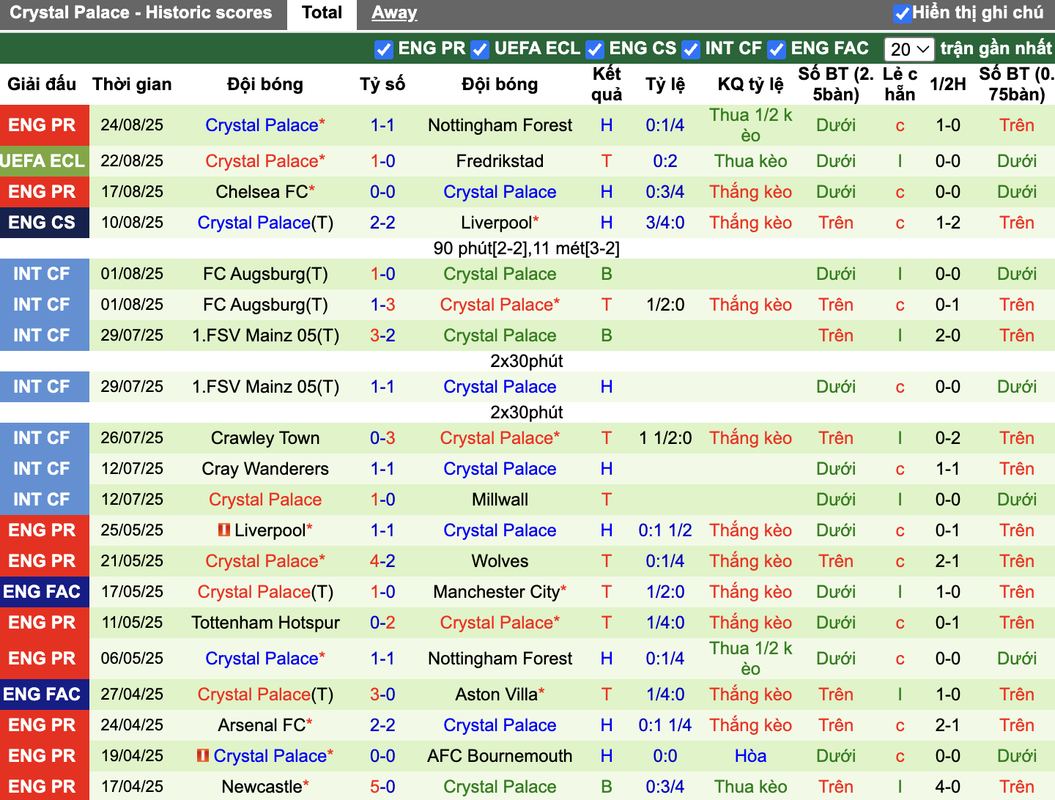The height and width of the screenshot is (800, 1055).
Task: Uncheck the ENG CS league filter
Action: (595, 49)
